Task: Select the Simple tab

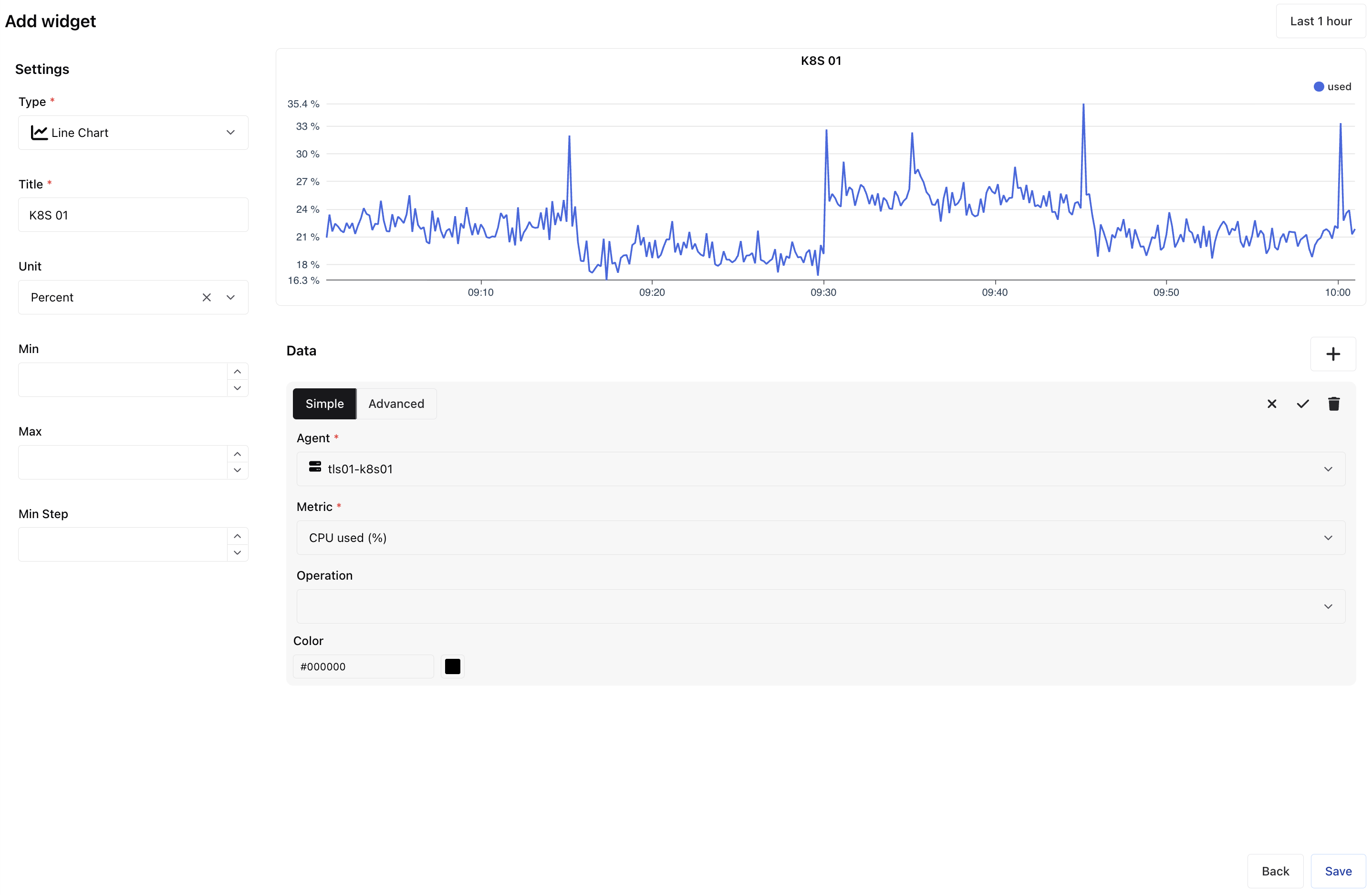Action: coord(324,404)
